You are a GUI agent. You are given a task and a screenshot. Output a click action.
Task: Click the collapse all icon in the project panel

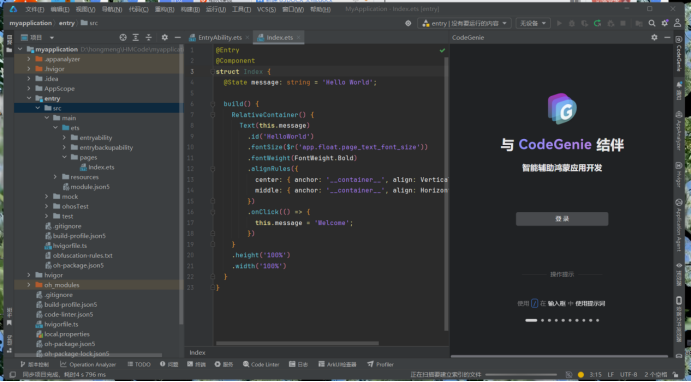click(149, 37)
